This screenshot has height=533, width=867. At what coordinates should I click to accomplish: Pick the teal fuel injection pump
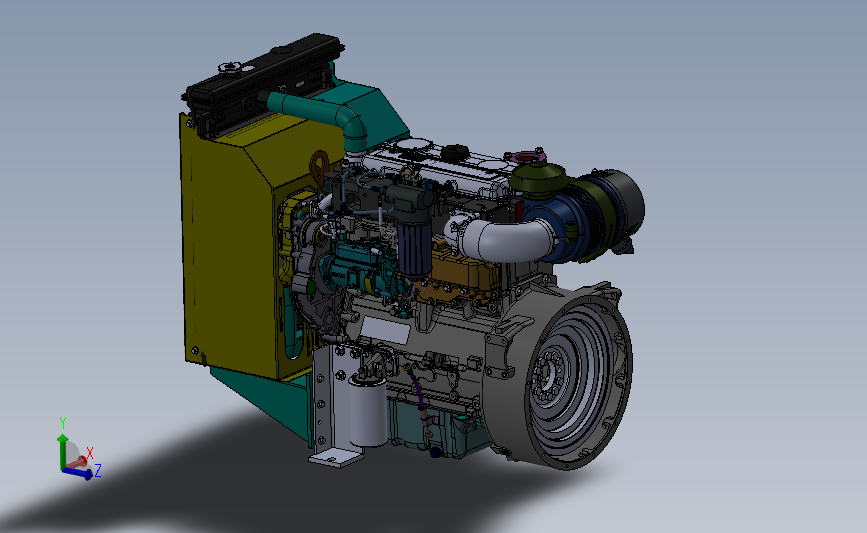tap(359, 269)
